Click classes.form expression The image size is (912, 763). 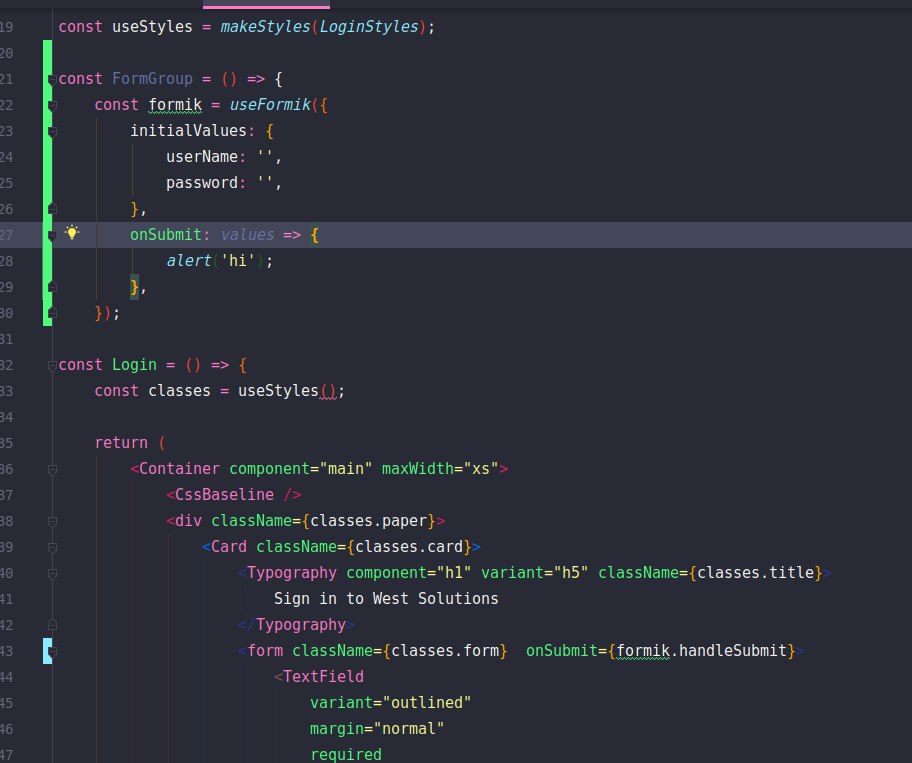tap(445, 651)
